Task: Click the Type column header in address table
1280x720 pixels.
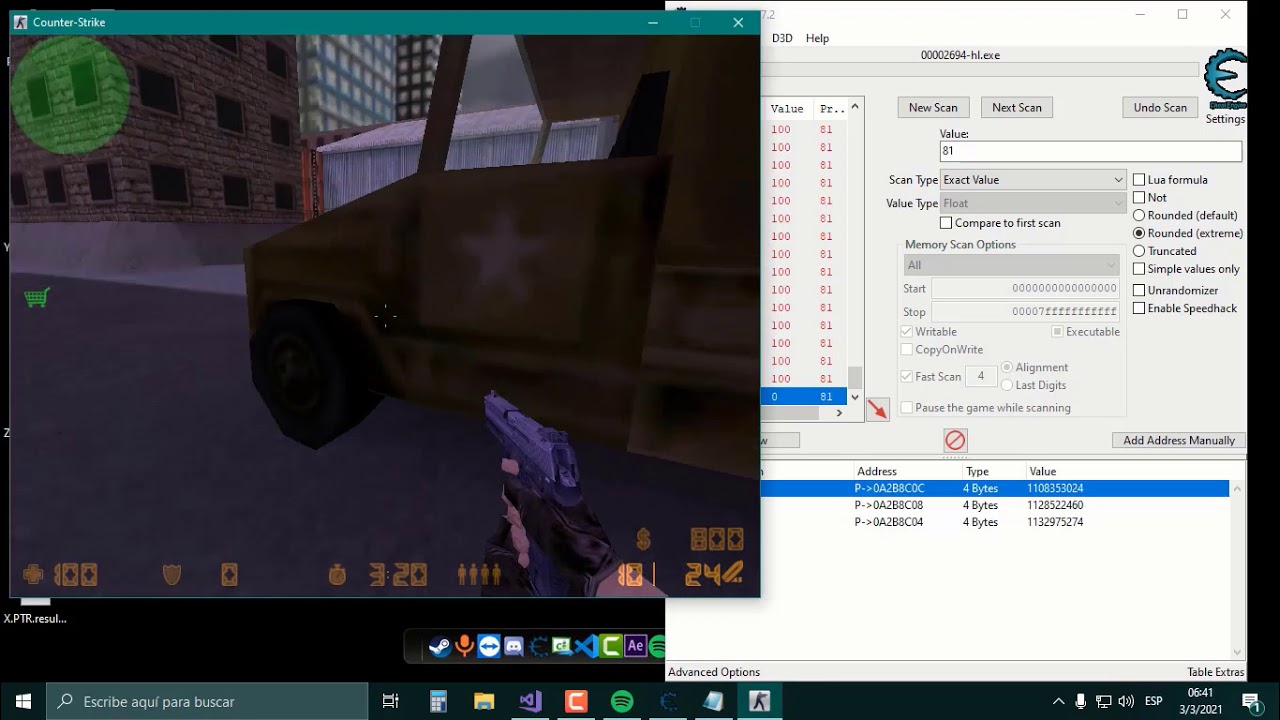Action: click(977, 471)
